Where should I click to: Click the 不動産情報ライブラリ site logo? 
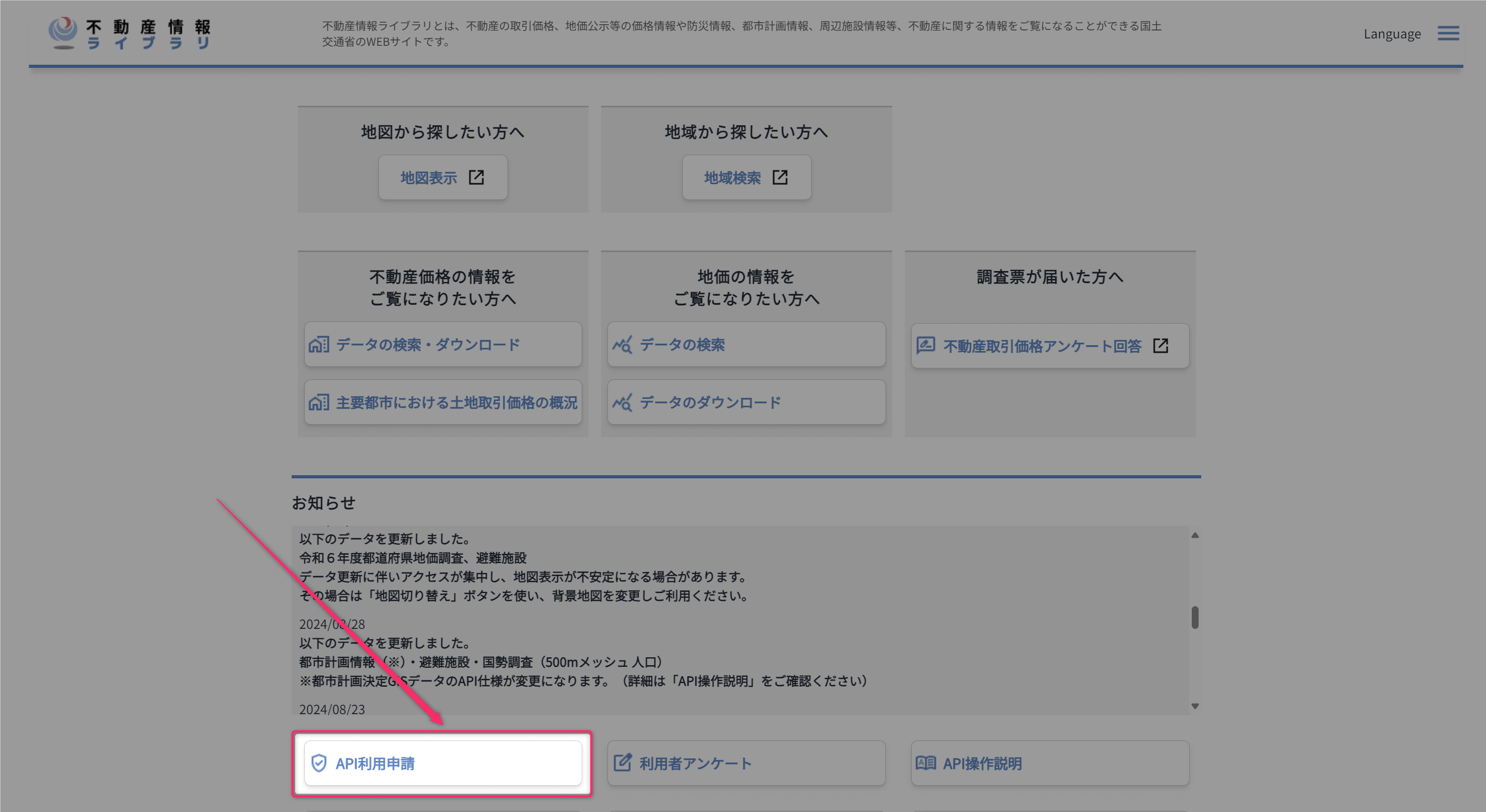(130, 34)
